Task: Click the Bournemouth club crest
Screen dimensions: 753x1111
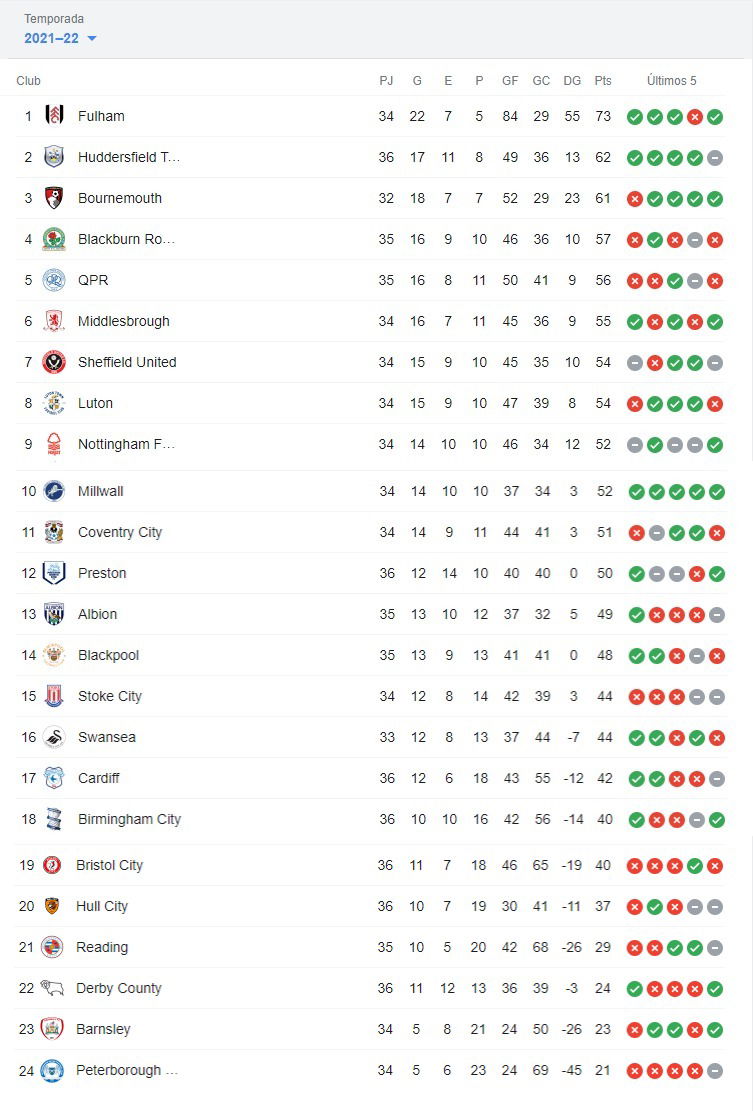Action: point(54,198)
